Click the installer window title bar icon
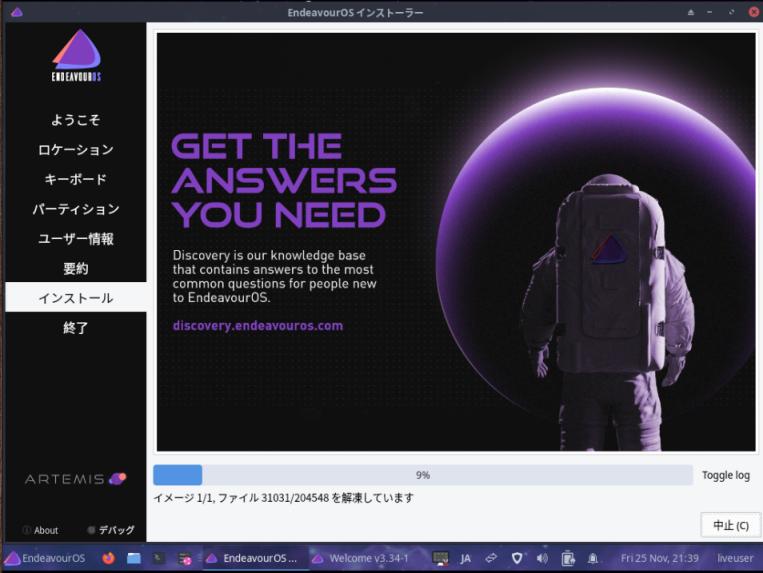The width and height of the screenshot is (763, 573). coord(17,12)
